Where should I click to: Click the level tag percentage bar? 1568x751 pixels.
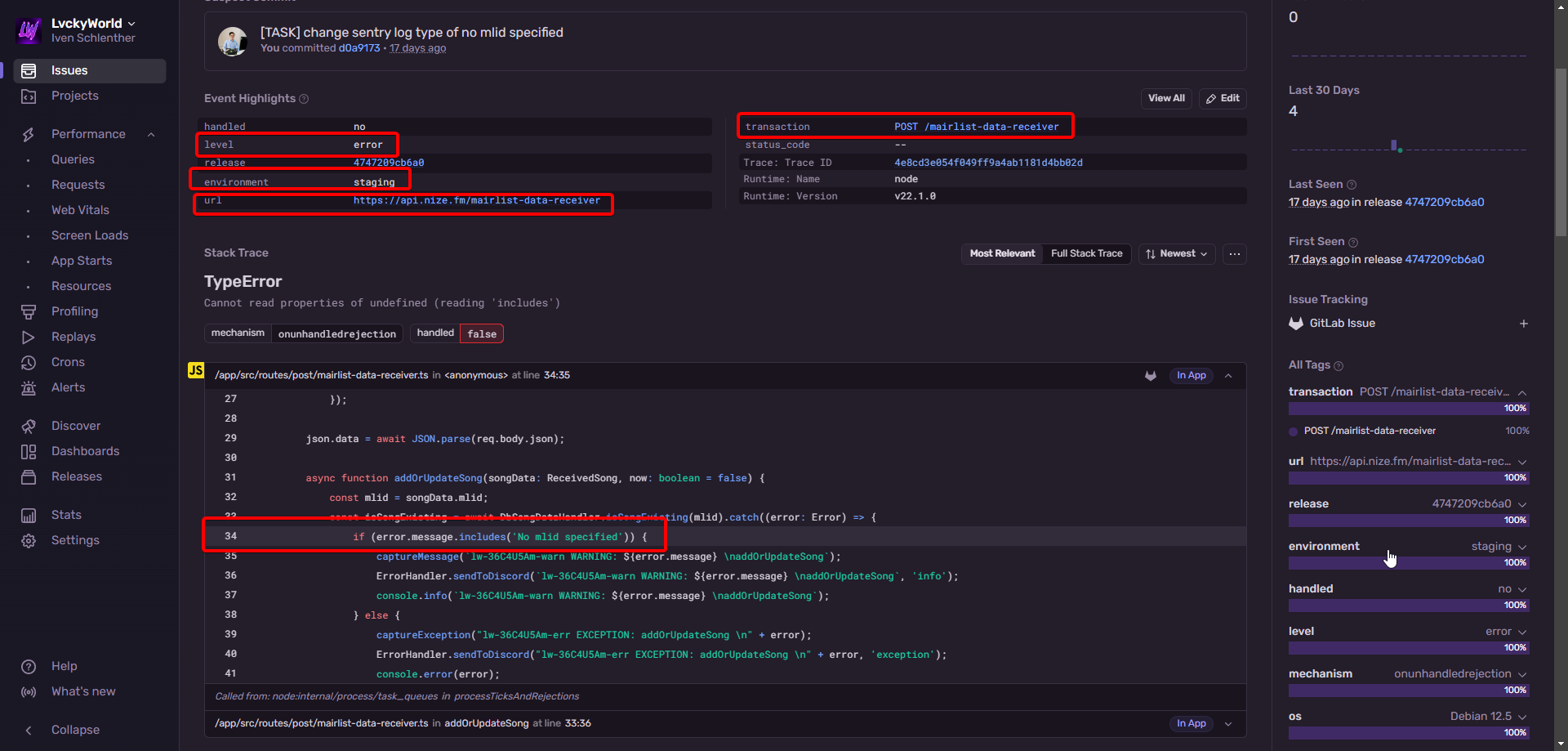click(1408, 648)
